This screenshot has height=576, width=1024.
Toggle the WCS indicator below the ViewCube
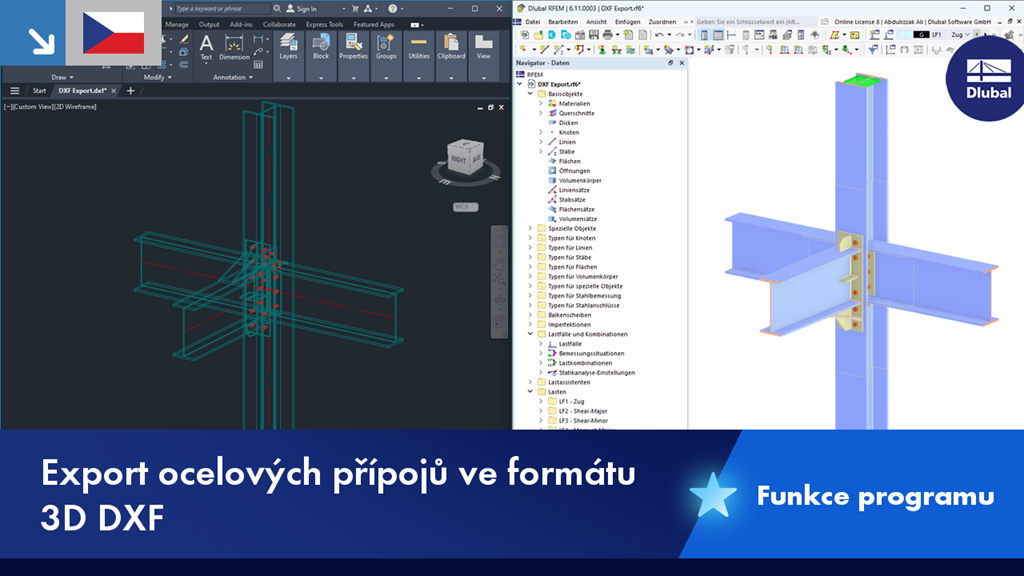(466, 206)
